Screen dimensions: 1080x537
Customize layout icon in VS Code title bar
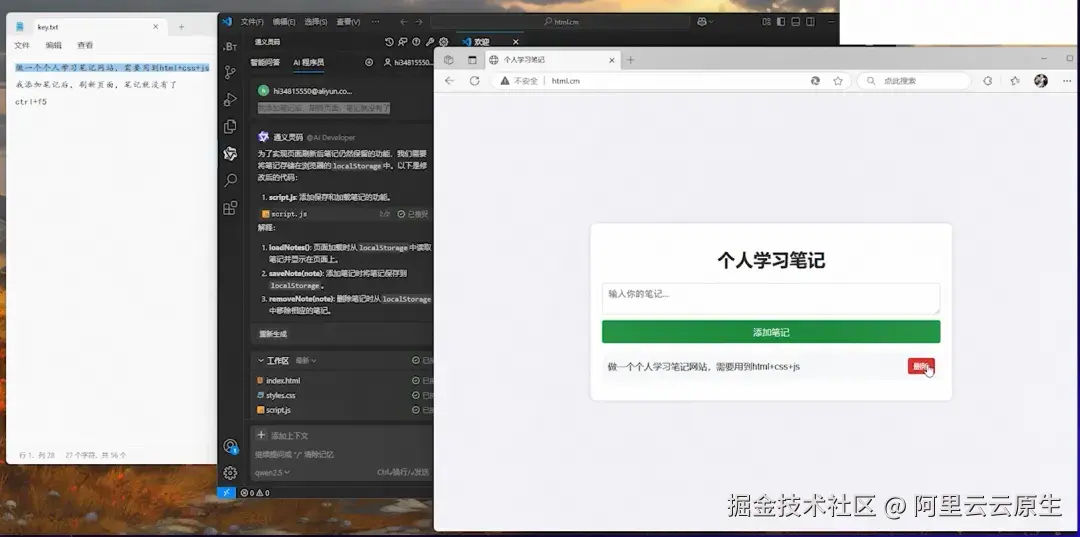[x=766, y=21]
